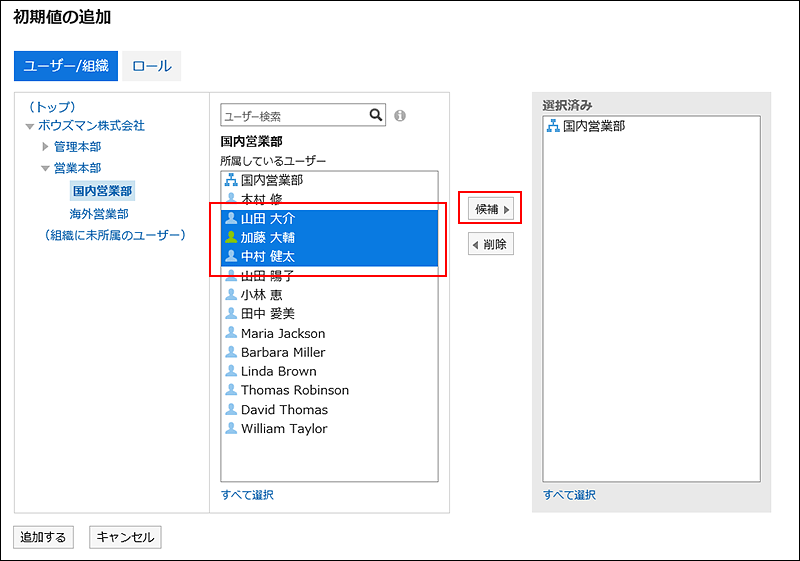This screenshot has width=800, height=561.
Task: Select user Maria Jackson in list
Action: 282,333
